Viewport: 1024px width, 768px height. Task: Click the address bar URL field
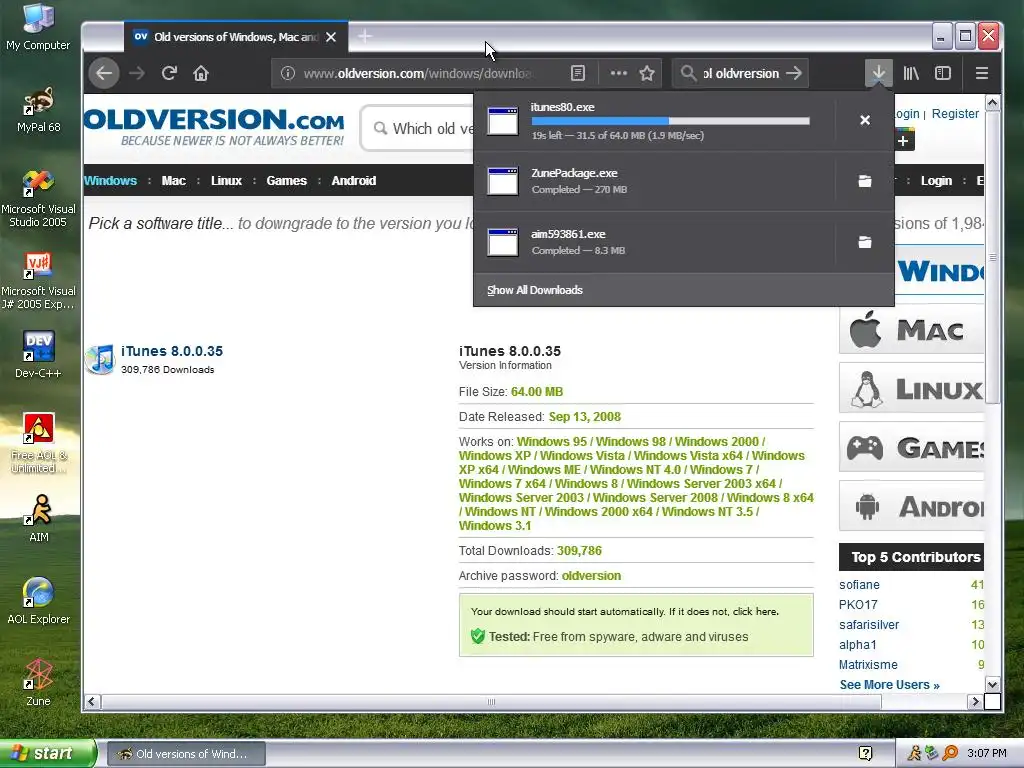(418, 73)
